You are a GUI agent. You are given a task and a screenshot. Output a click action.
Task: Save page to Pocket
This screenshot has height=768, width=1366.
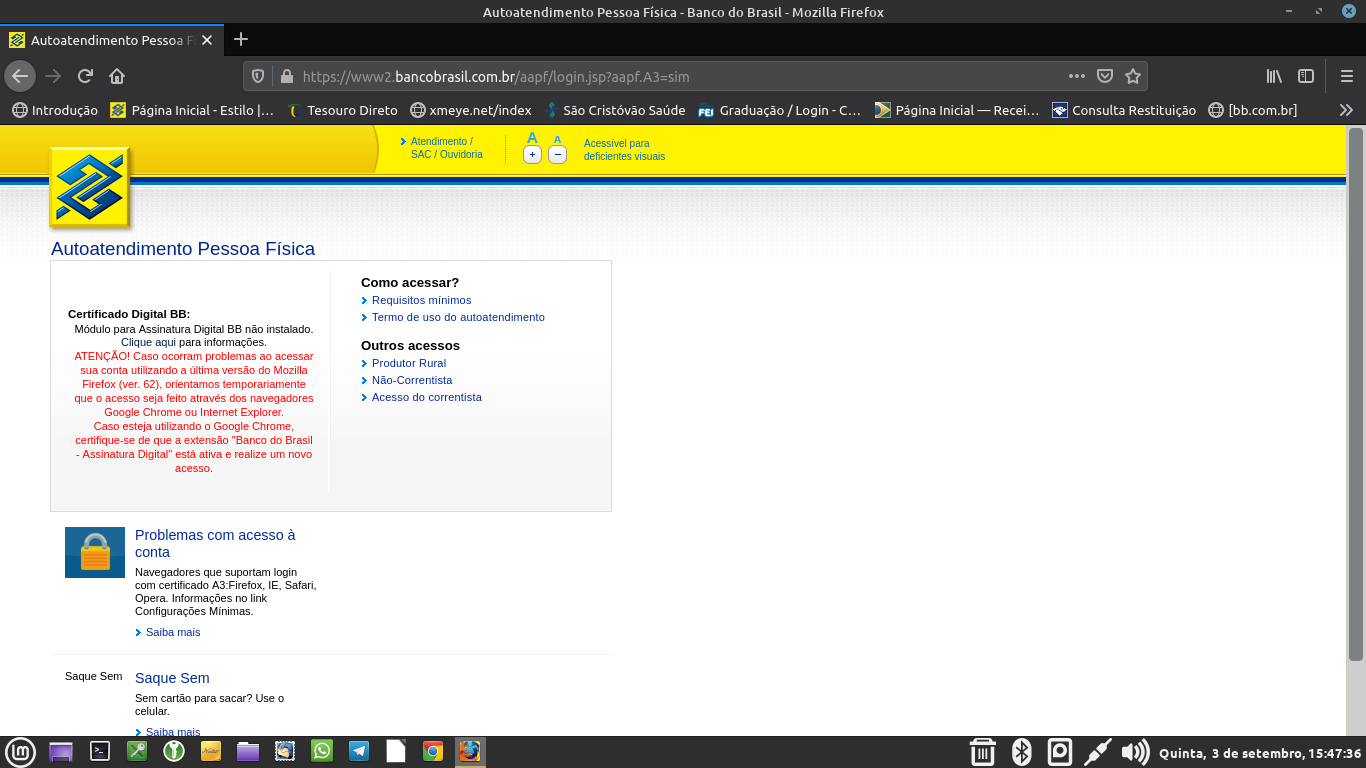click(1105, 76)
